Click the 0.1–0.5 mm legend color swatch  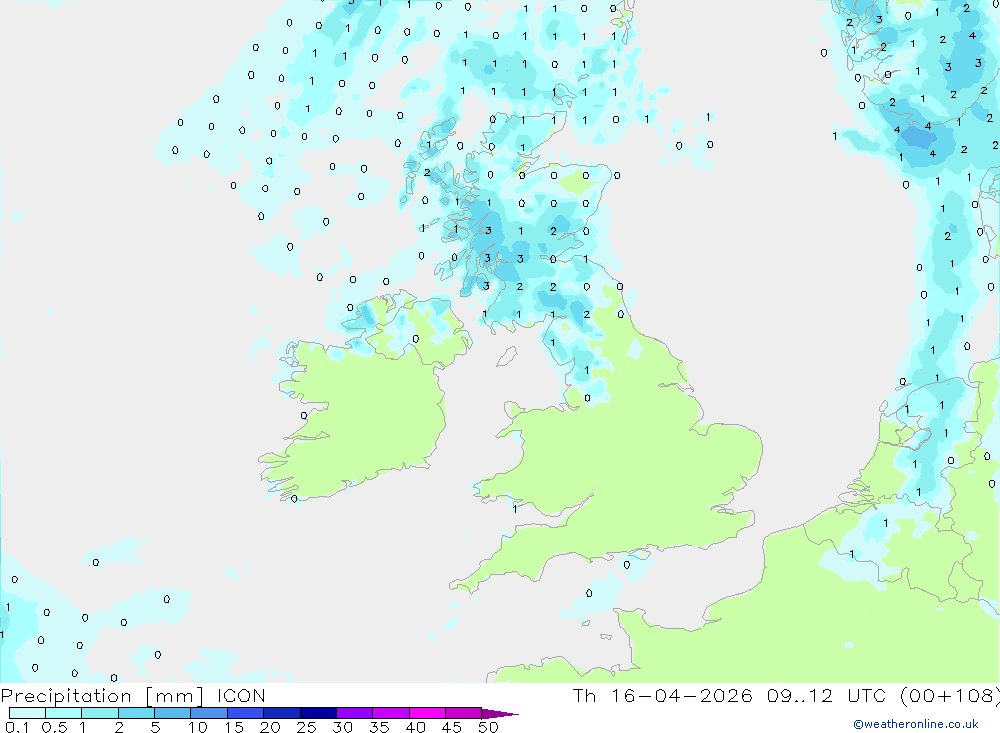click(27, 713)
